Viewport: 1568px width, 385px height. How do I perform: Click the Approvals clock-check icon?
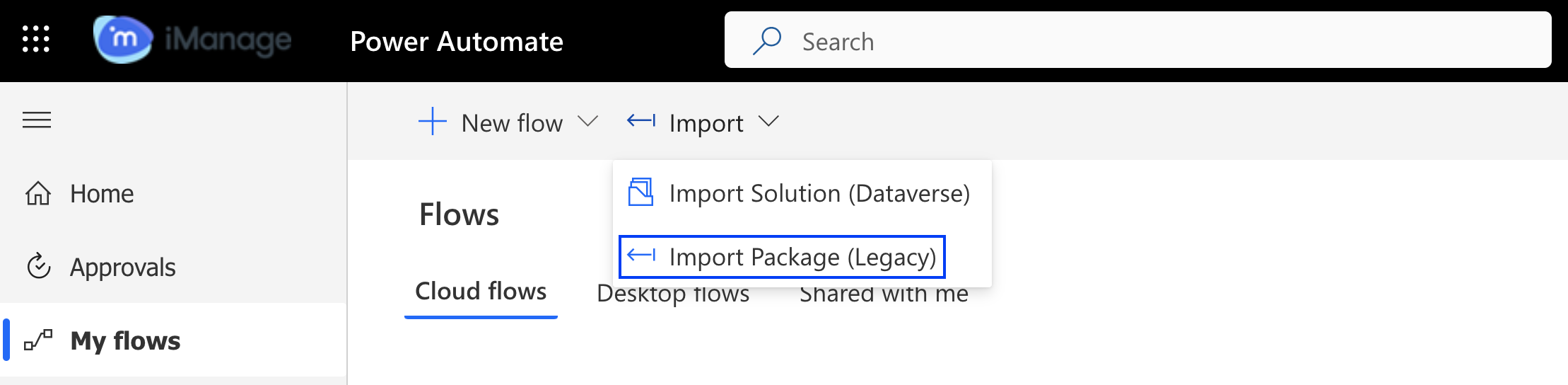point(38,266)
